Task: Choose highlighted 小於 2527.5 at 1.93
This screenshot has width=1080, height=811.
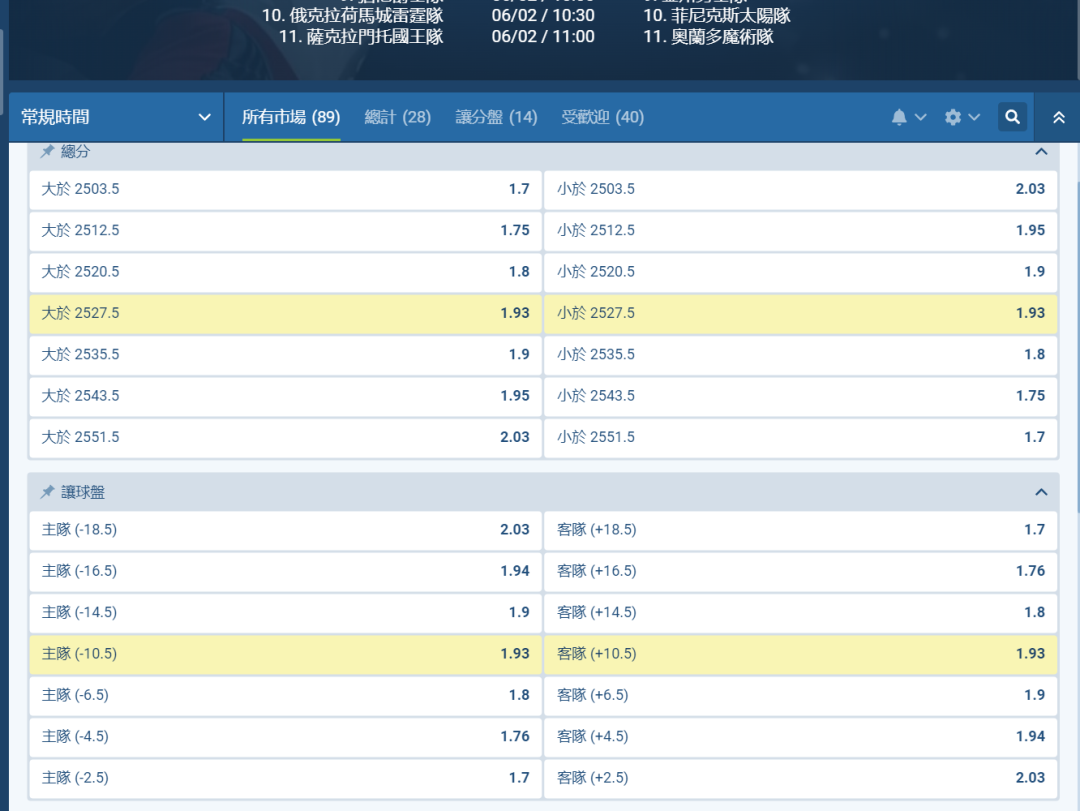Action: (x=800, y=313)
